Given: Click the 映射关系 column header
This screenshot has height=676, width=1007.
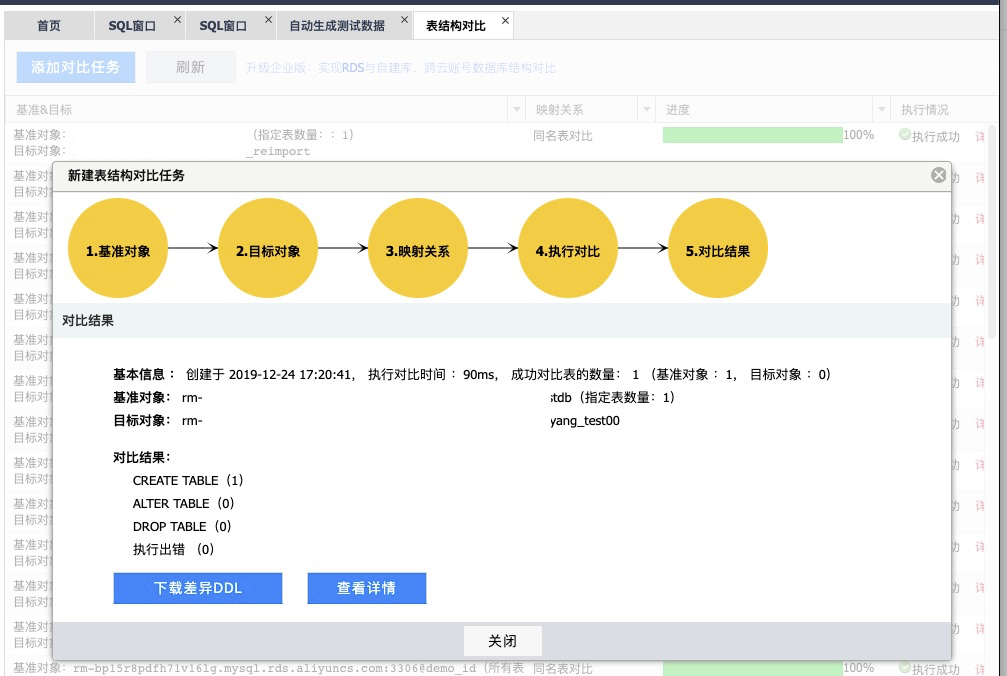Looking at the screenshot, I should (x=582, y=110).
